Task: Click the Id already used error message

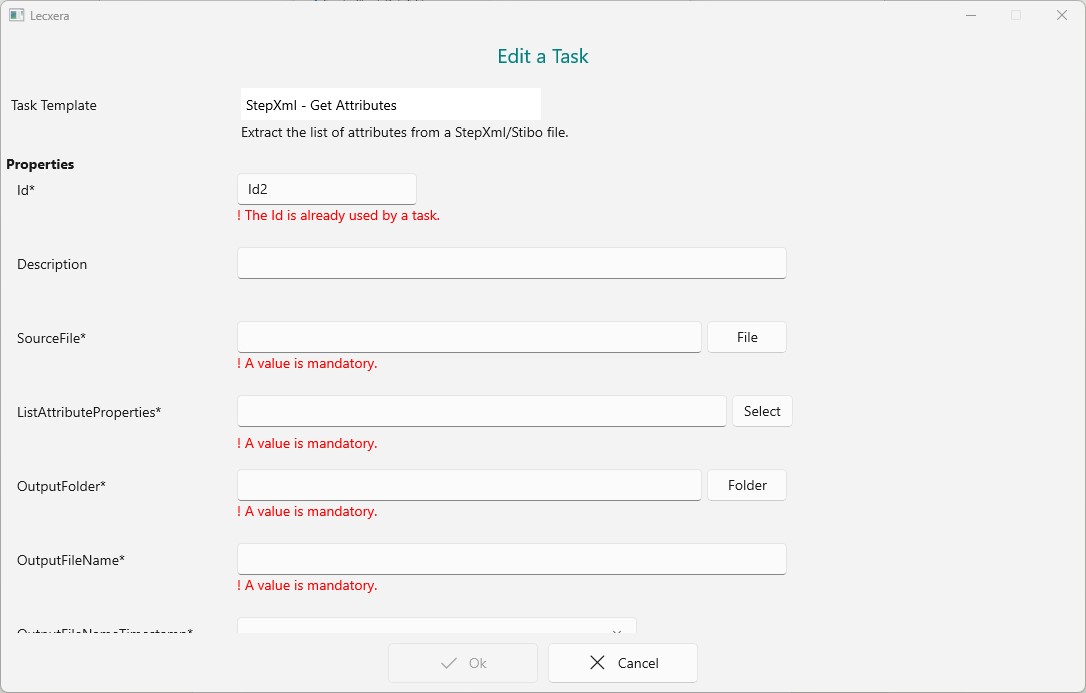Action: [x=338, y=215]
